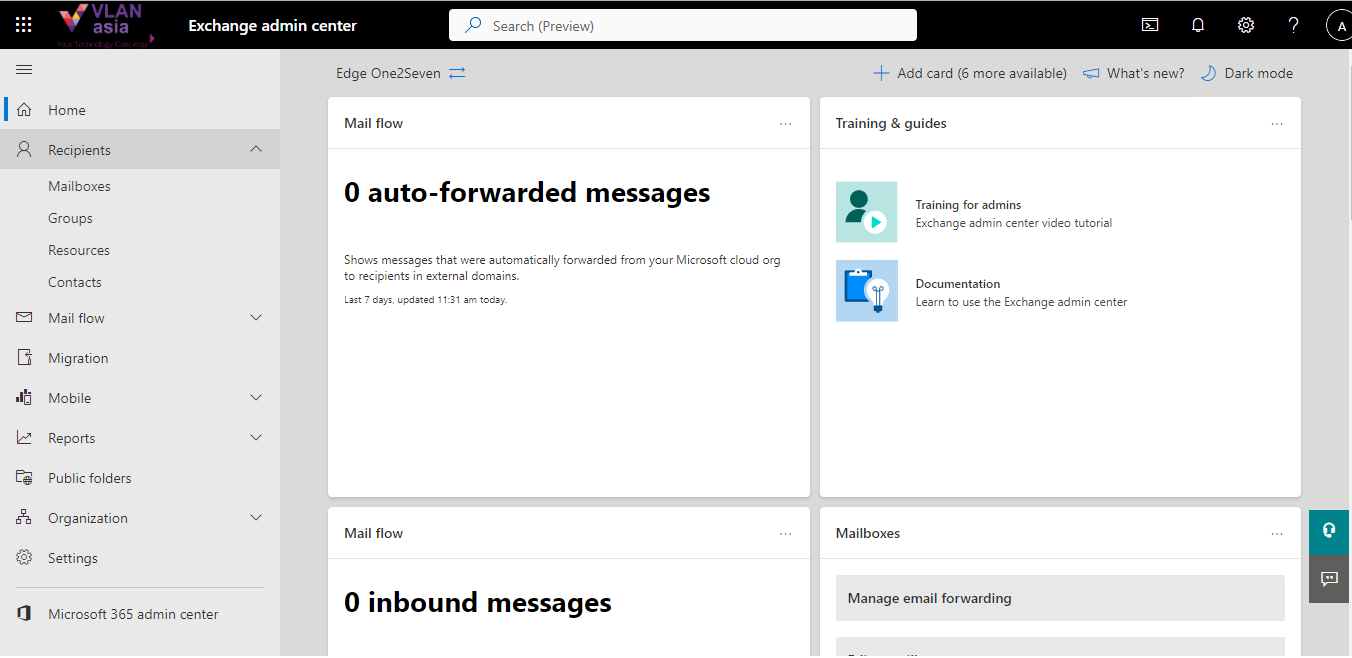This screenshot has width=1352, height=658.
Task: Click Manage email forwarding button
Action: pos(1060,598)
